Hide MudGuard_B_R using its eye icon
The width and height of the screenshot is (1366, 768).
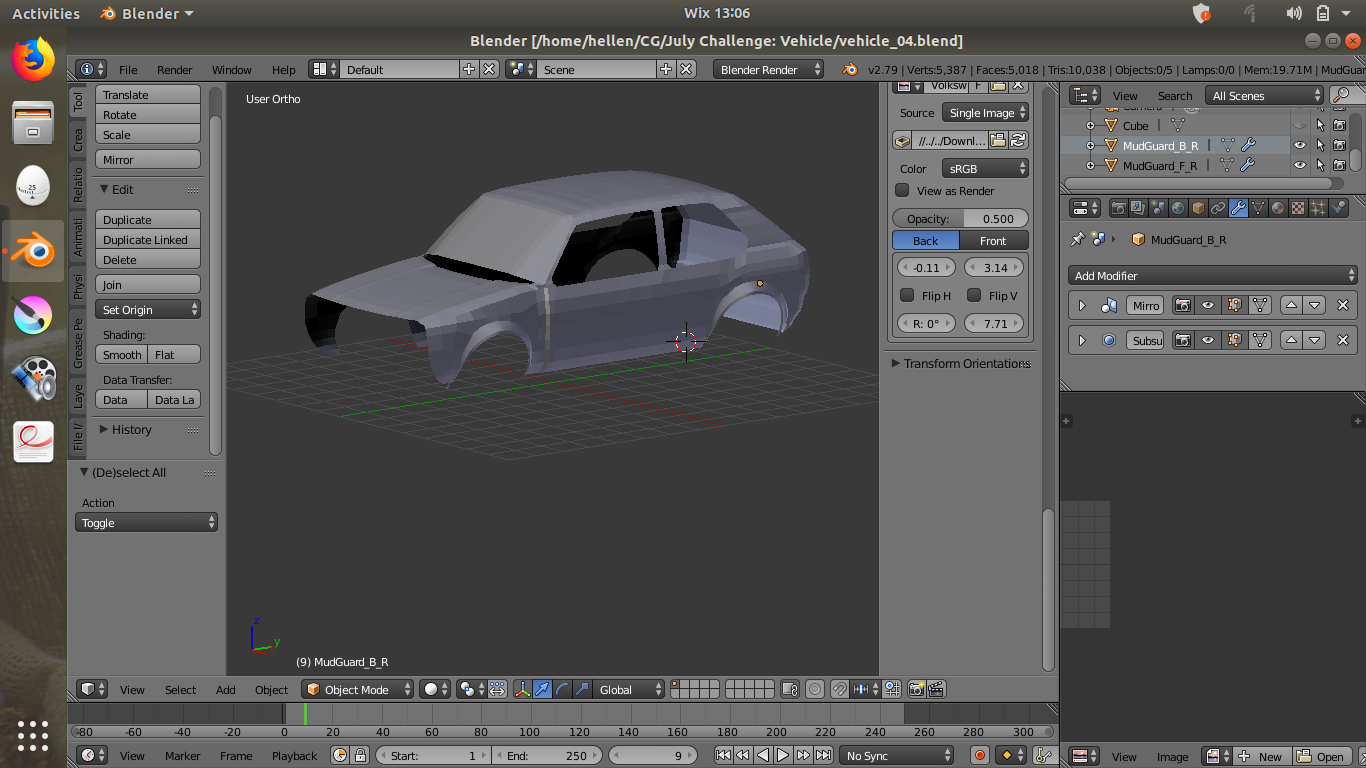pos(1300,146)
